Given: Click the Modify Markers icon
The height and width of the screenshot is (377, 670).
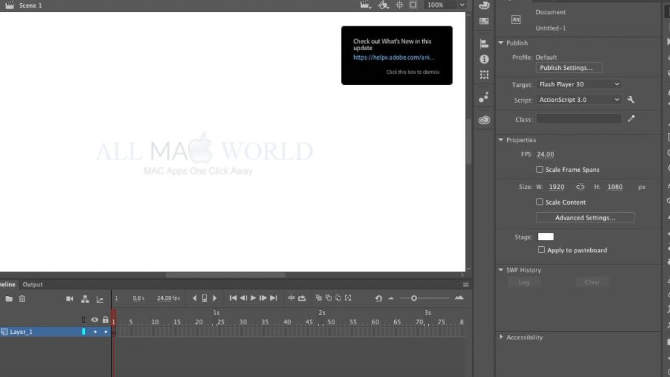Looking at the screenshot, I should pos(348,298).
